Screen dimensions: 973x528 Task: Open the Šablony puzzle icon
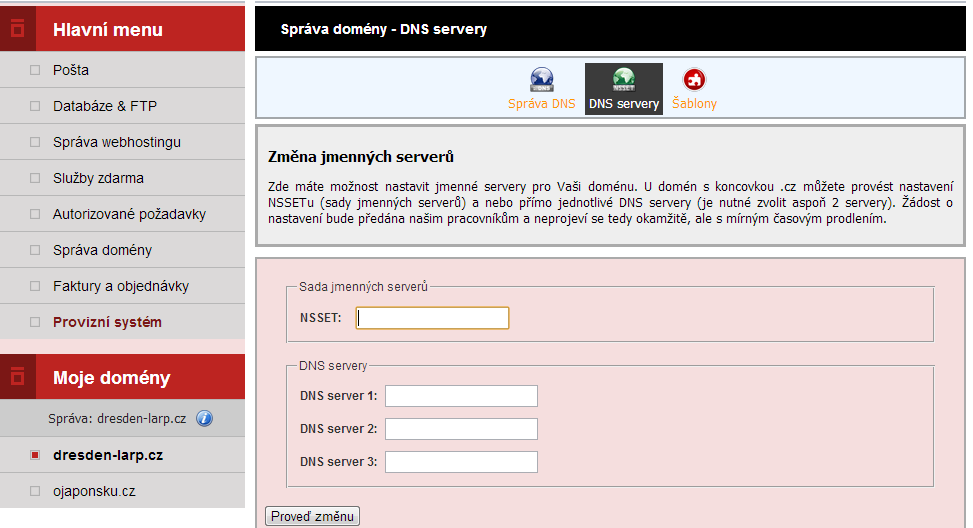(x=694, y=80)
